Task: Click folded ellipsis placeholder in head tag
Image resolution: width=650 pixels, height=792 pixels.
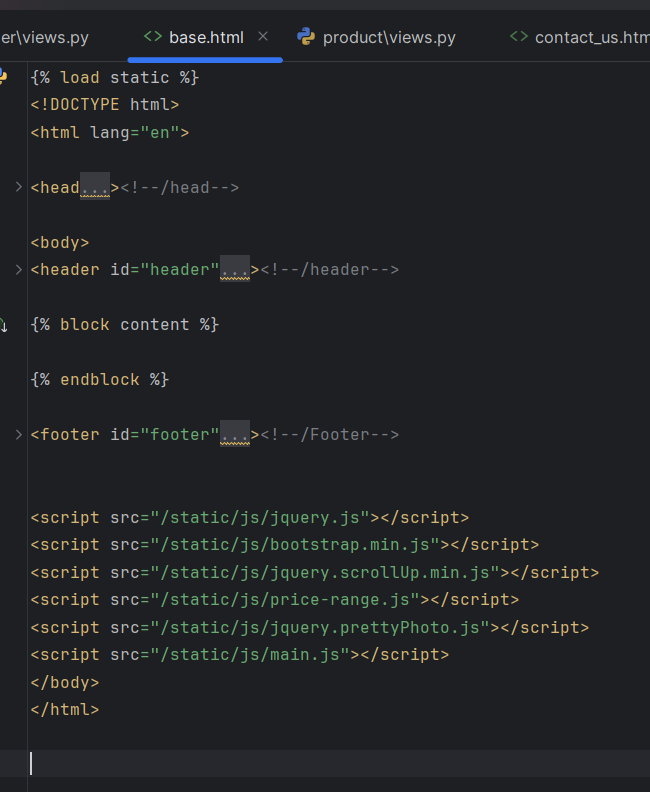Action: [95, 187]
